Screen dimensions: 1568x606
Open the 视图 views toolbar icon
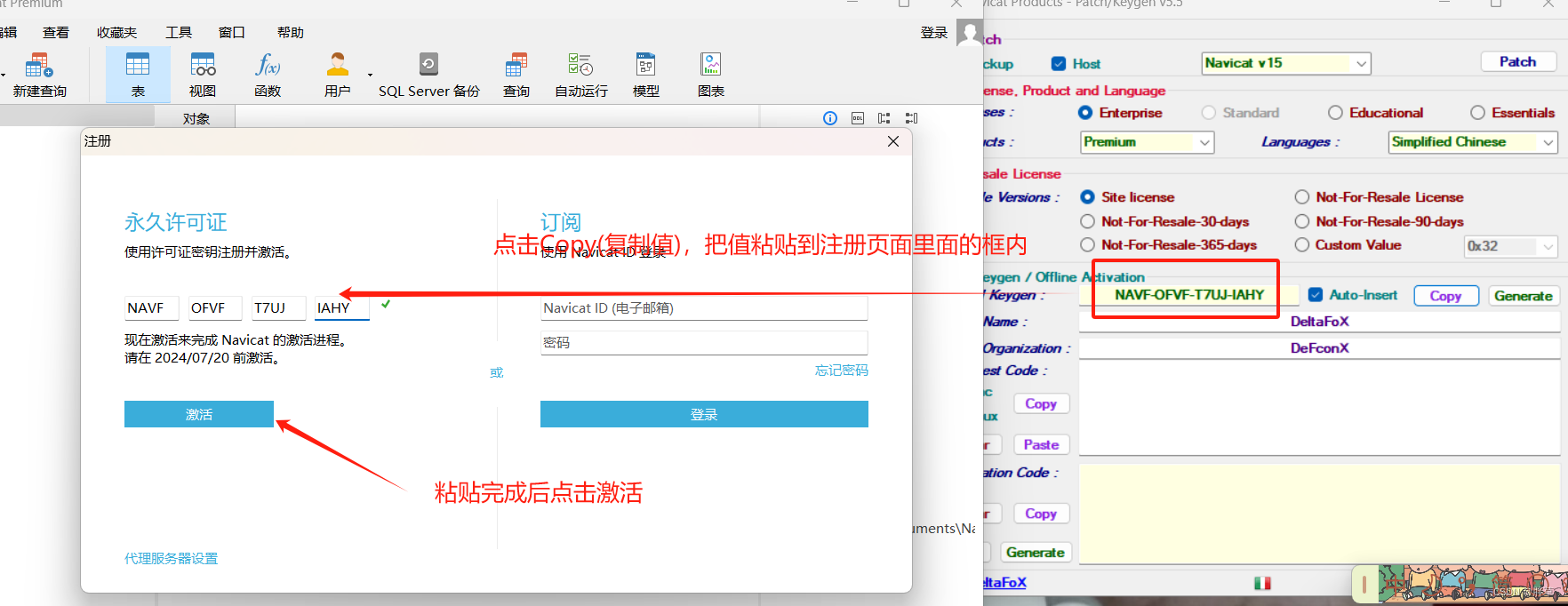pos(203,75)
